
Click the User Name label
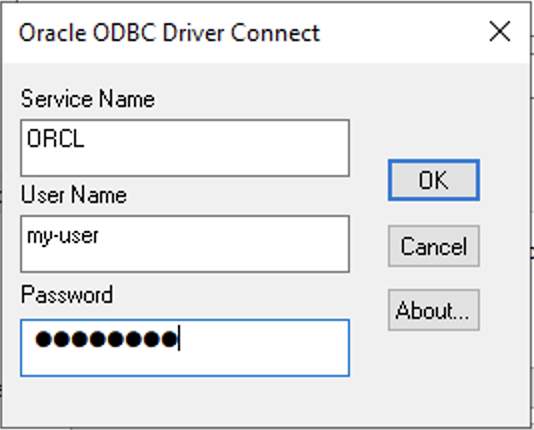tap(74, 195)
